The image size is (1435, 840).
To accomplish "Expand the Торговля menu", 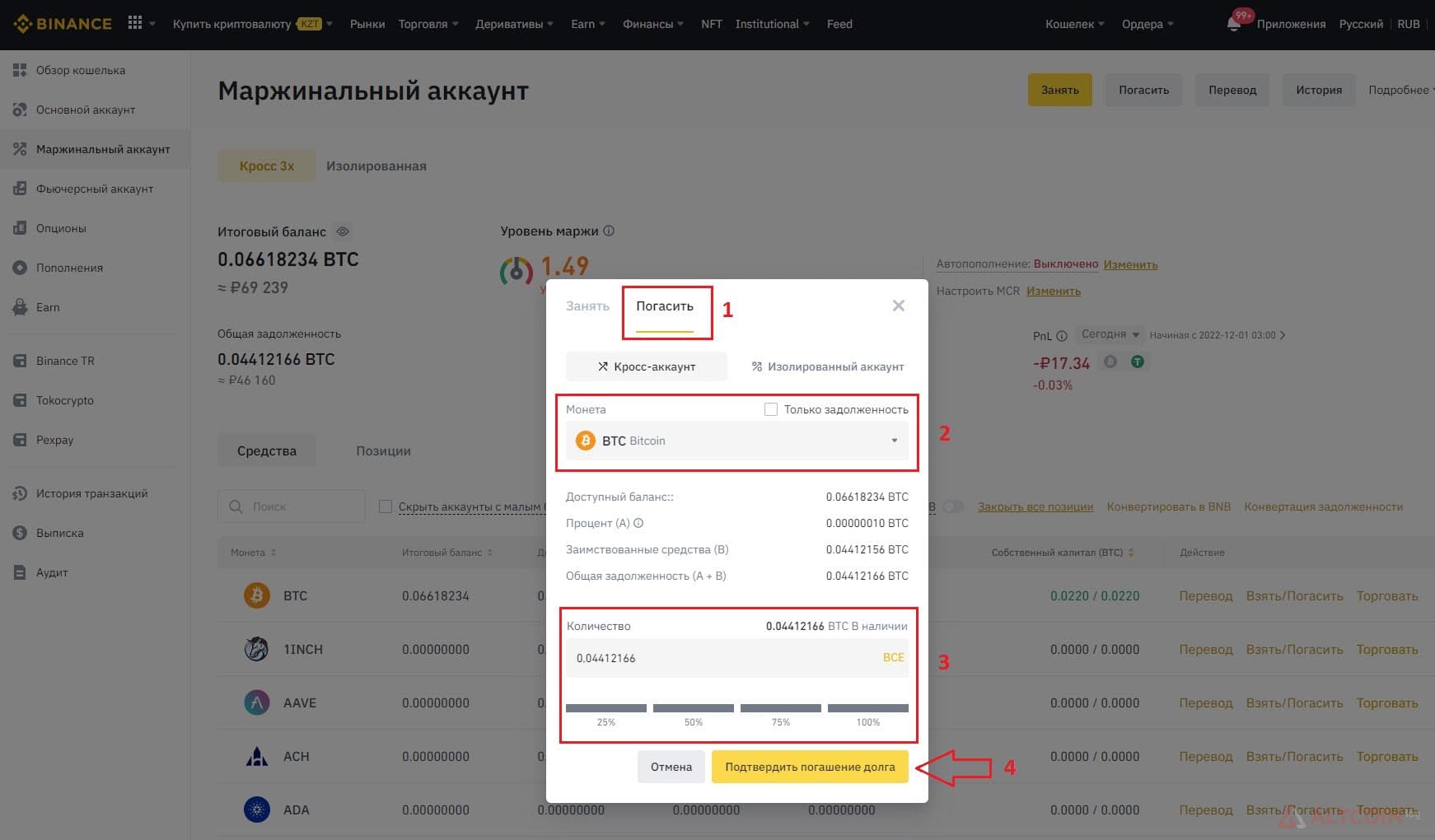I will (x=428, y=24).
